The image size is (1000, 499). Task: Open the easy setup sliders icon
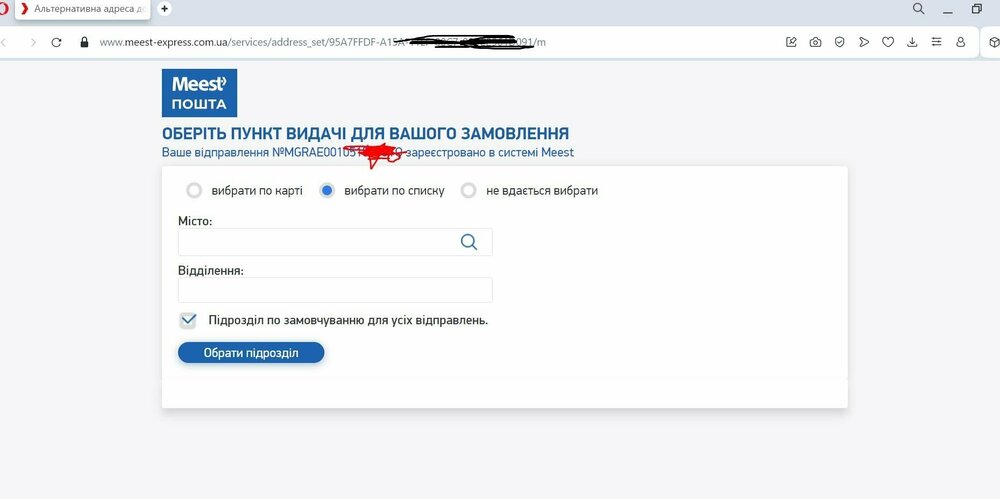click(936, 42)
